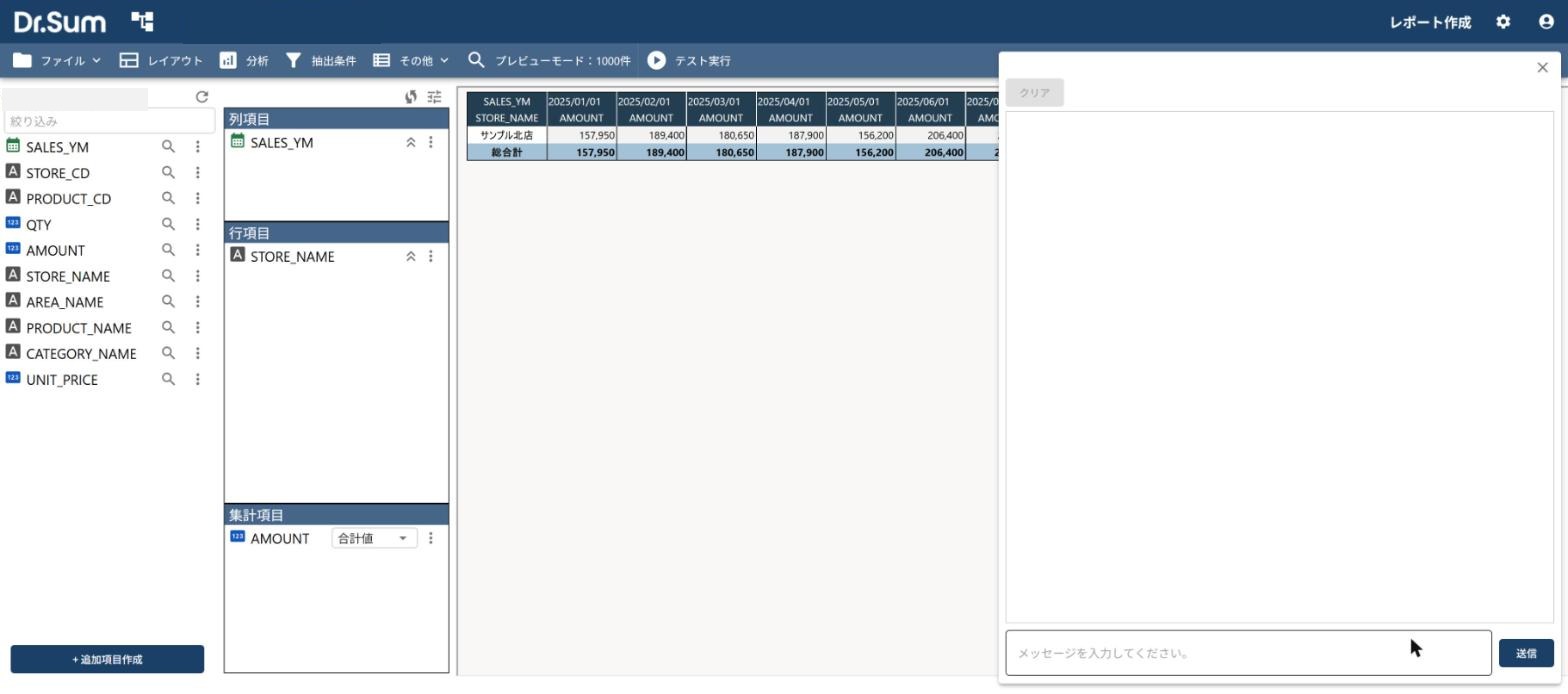
Task: Open more options for STORE_NAME row item
Action: point(431,256)
